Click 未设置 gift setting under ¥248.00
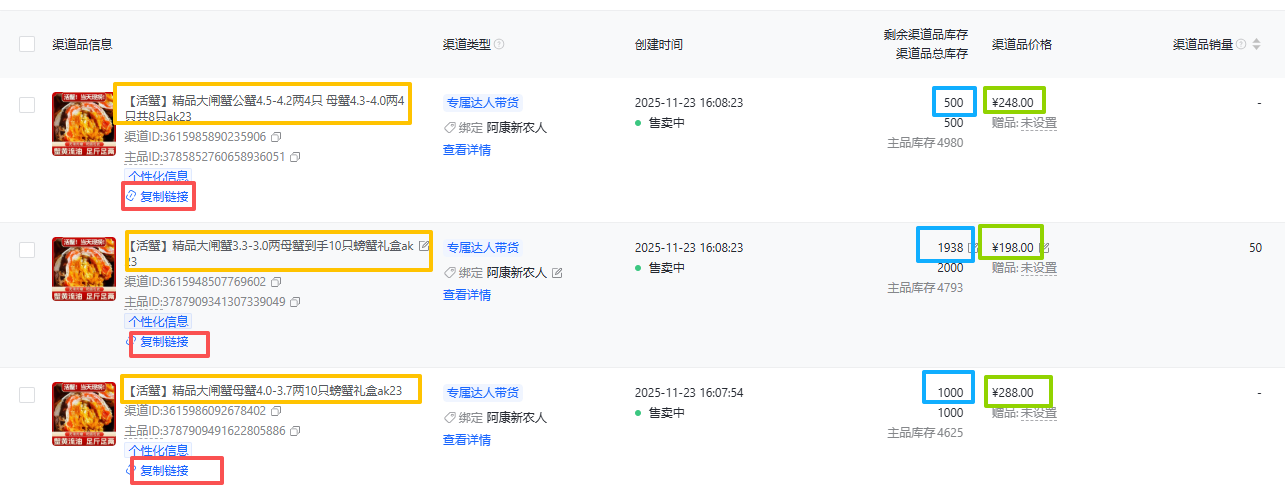This screenshot has width=1285, height=501. coord(1038,123)
